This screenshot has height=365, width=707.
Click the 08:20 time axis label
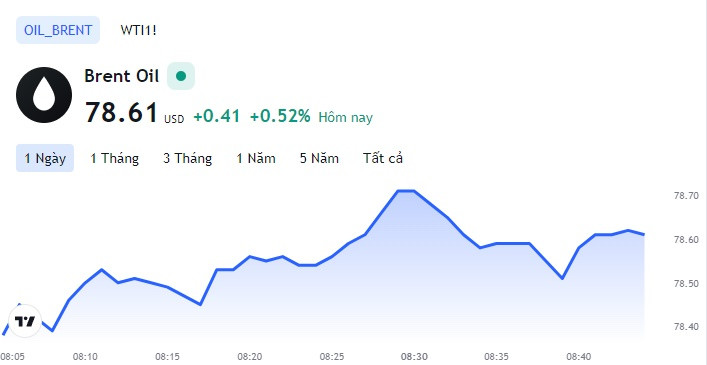[x=249, y=356]
